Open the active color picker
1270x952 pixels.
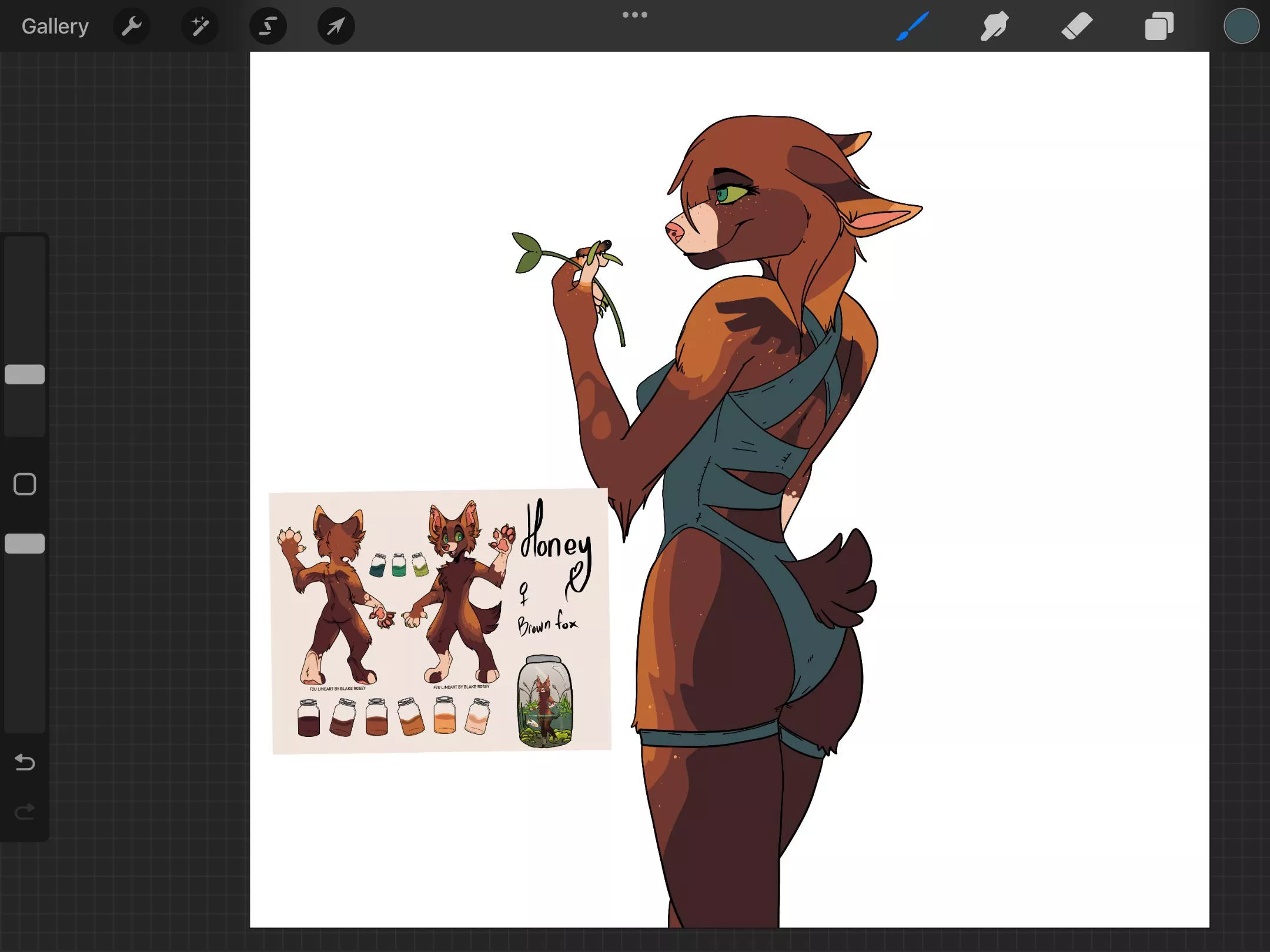(x=1241, y=25)
